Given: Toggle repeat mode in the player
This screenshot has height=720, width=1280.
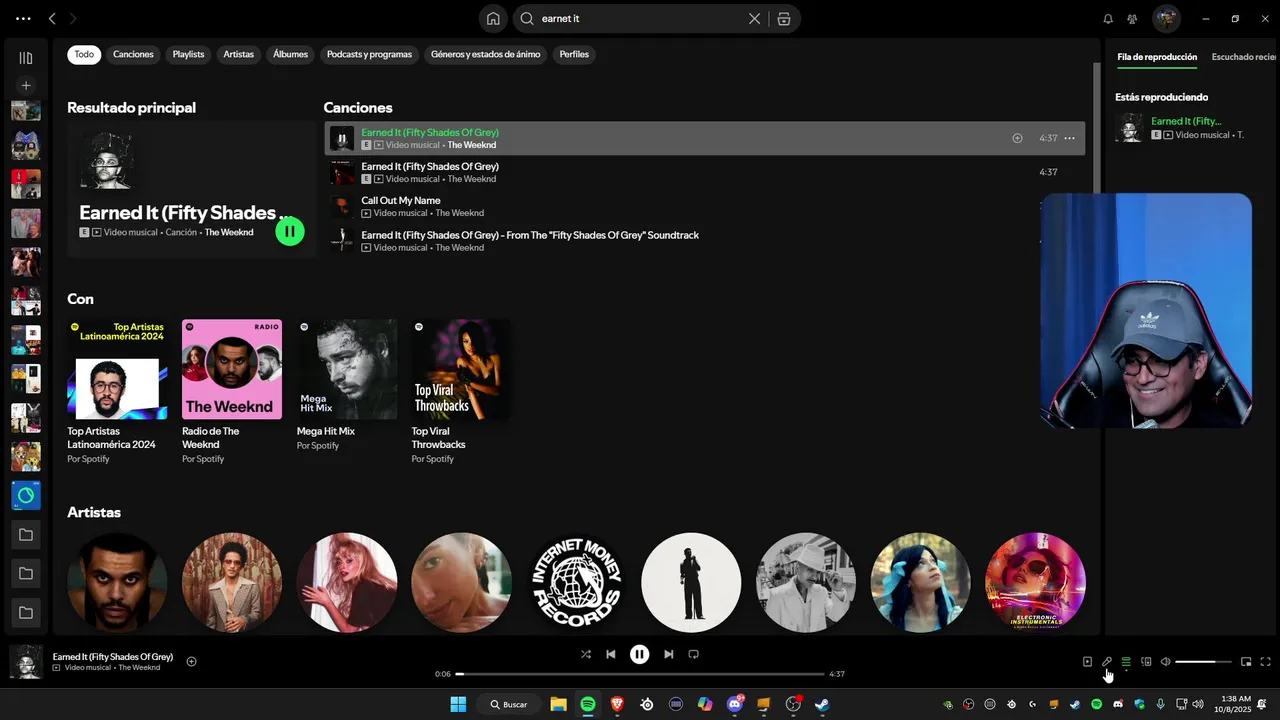Looking at the screenshot, I should pyautogui.click(x=693, y=654).
